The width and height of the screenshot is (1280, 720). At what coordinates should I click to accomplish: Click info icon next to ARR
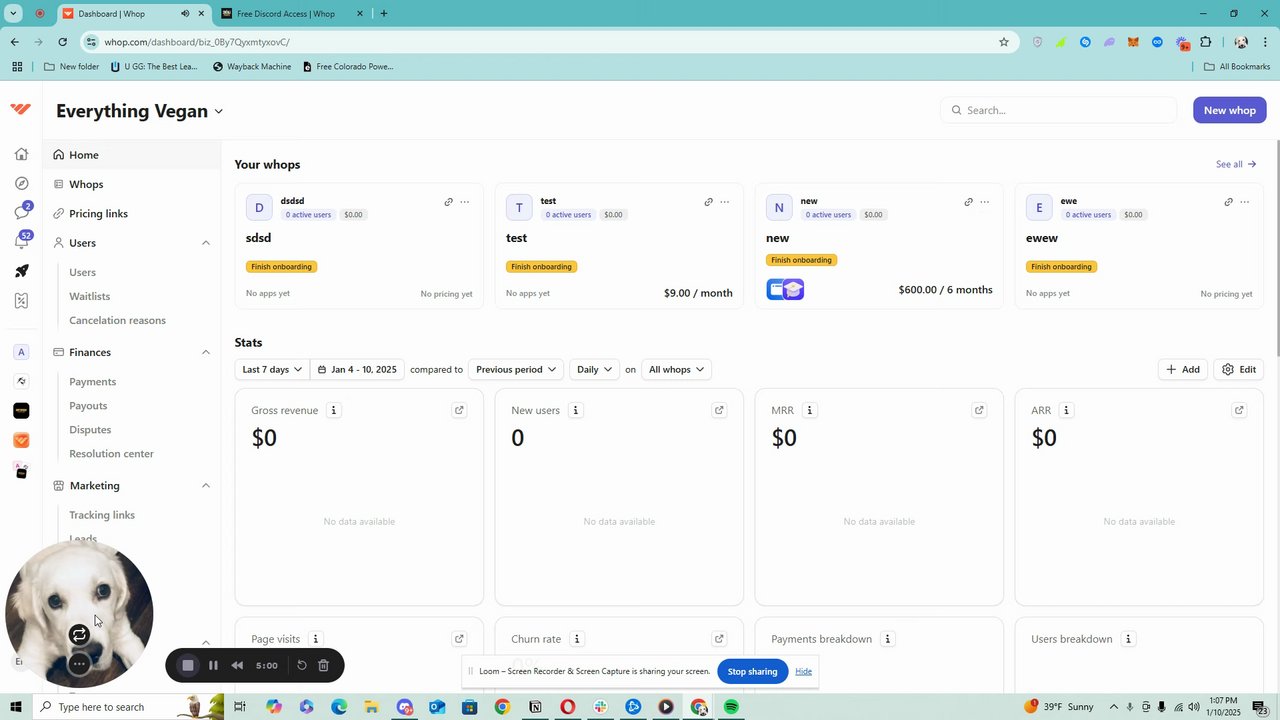click(1066, 410)
